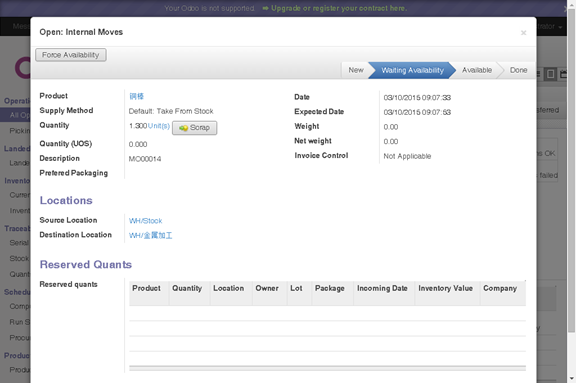Image resolution: width=576 pixels, height=383 pixels.
Task: Open the Unit(s) unit of measure link
Action: 159,126
